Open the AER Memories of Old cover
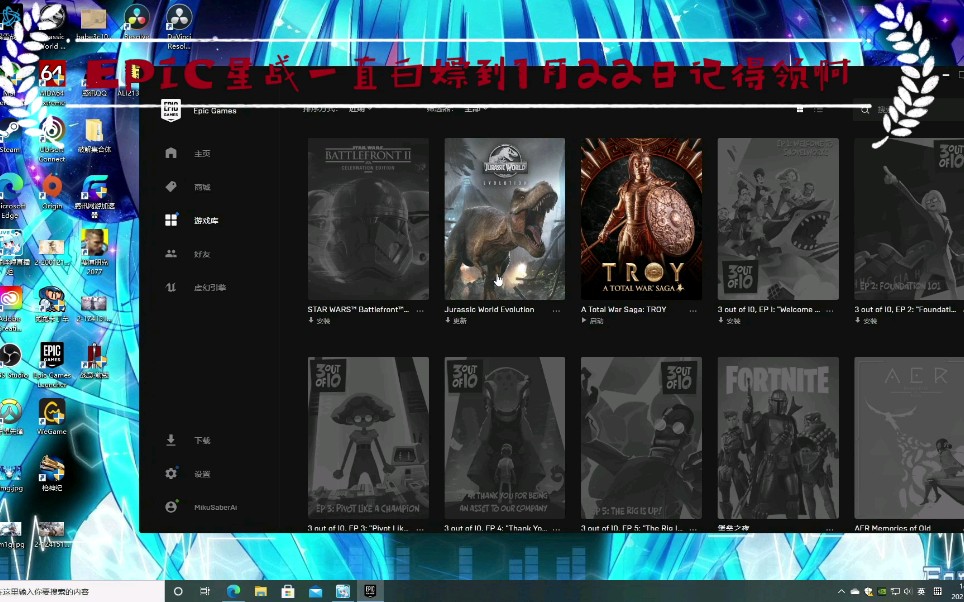 pyautogui.click(x=909, y=438)
